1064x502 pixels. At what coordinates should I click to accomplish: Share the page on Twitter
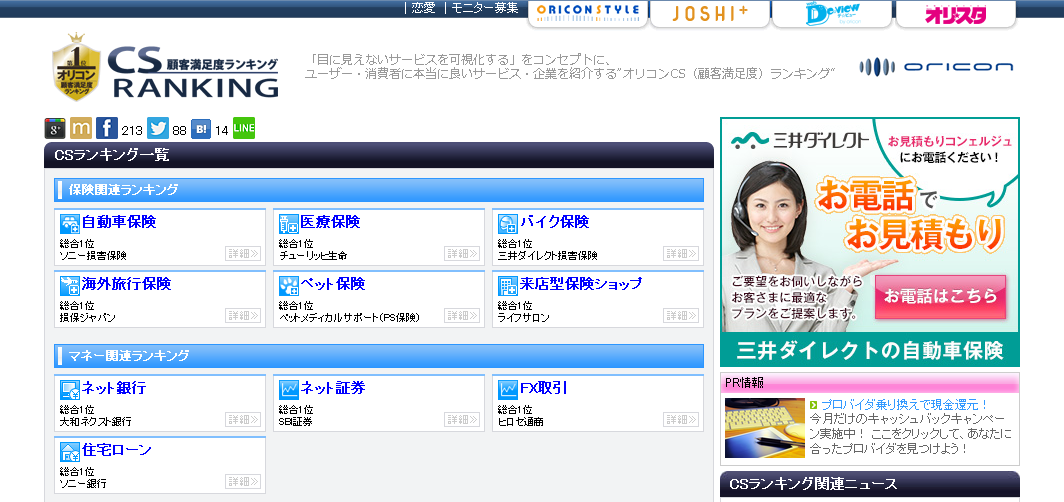[158, 129]
